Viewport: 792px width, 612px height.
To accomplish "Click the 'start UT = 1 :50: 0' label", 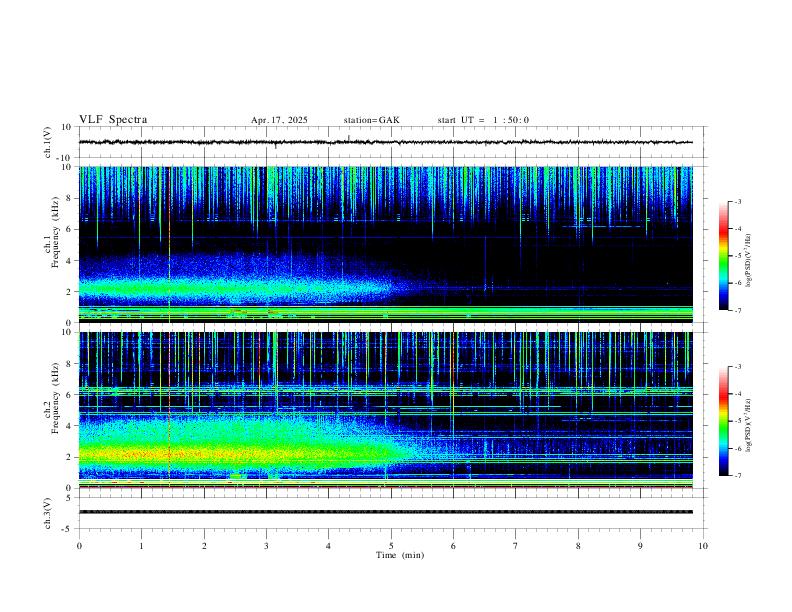I will pos(483,120).
